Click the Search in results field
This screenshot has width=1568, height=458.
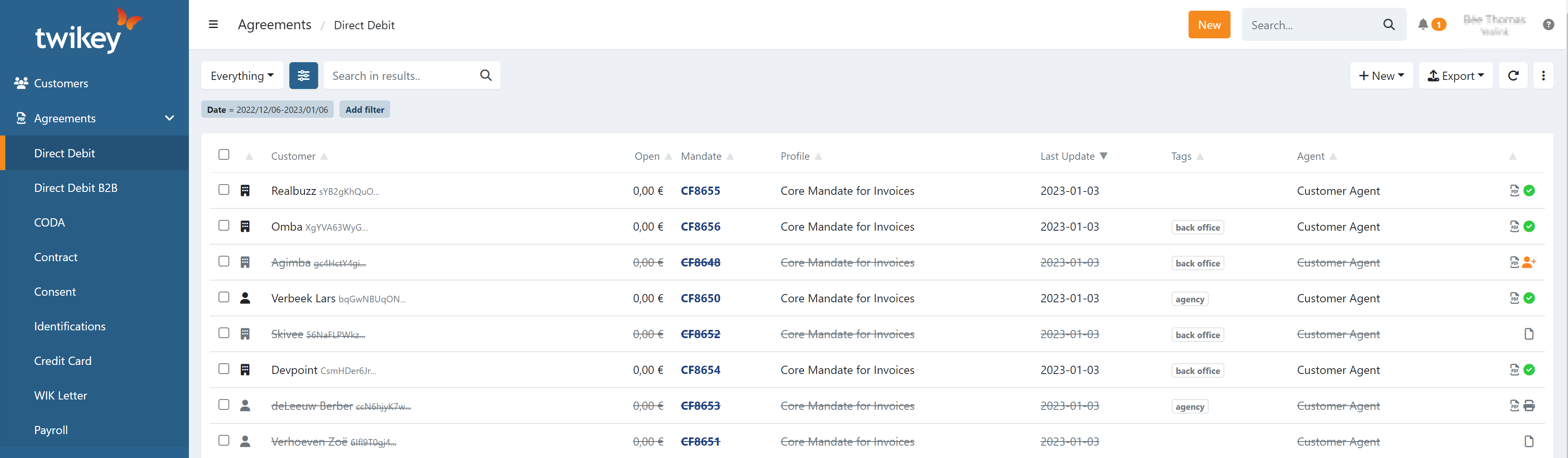[x=402, y=75]
